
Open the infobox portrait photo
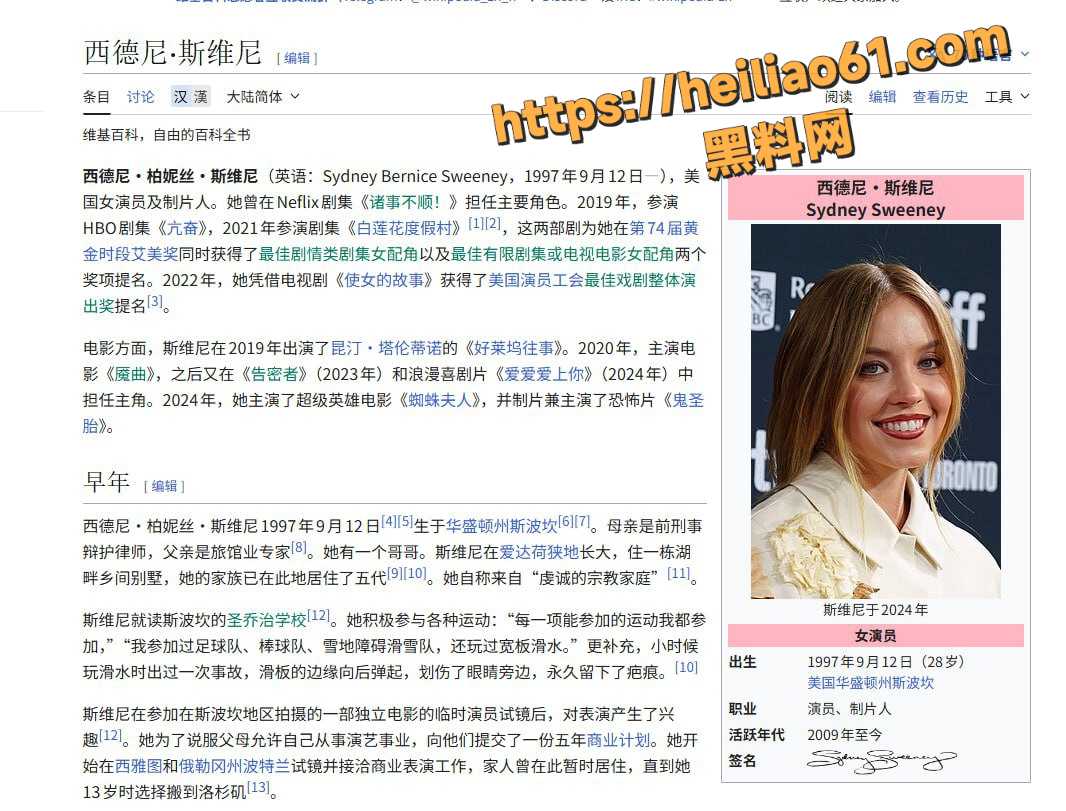pos(875,411)
